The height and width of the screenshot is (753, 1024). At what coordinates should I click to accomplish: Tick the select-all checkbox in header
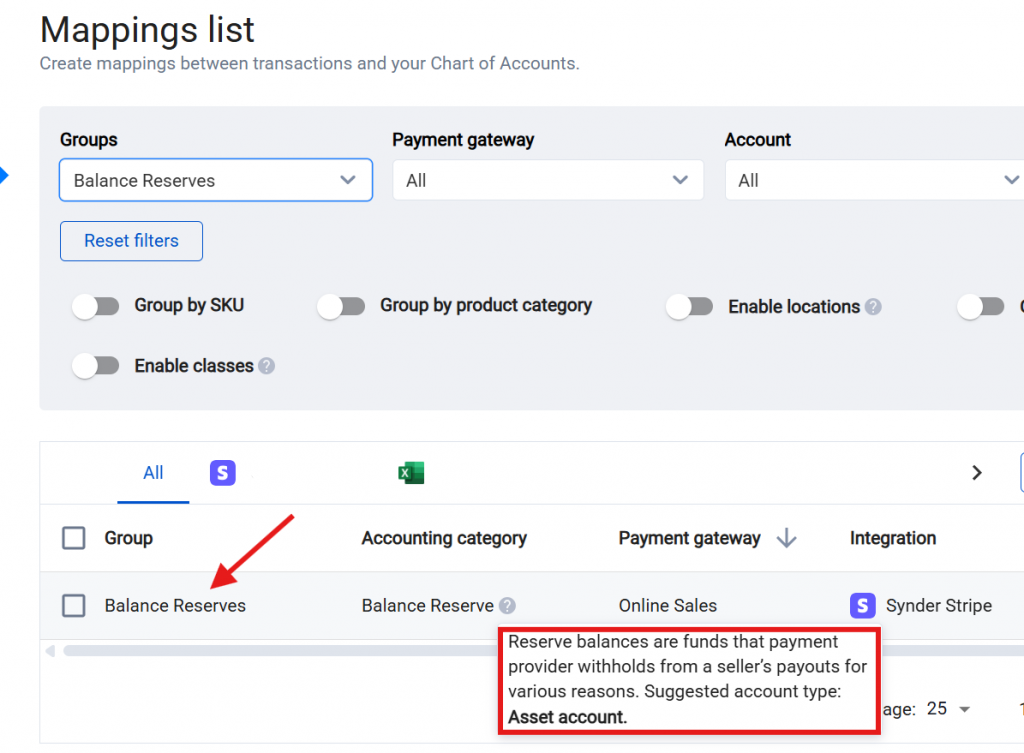click(x=74, y=539)
